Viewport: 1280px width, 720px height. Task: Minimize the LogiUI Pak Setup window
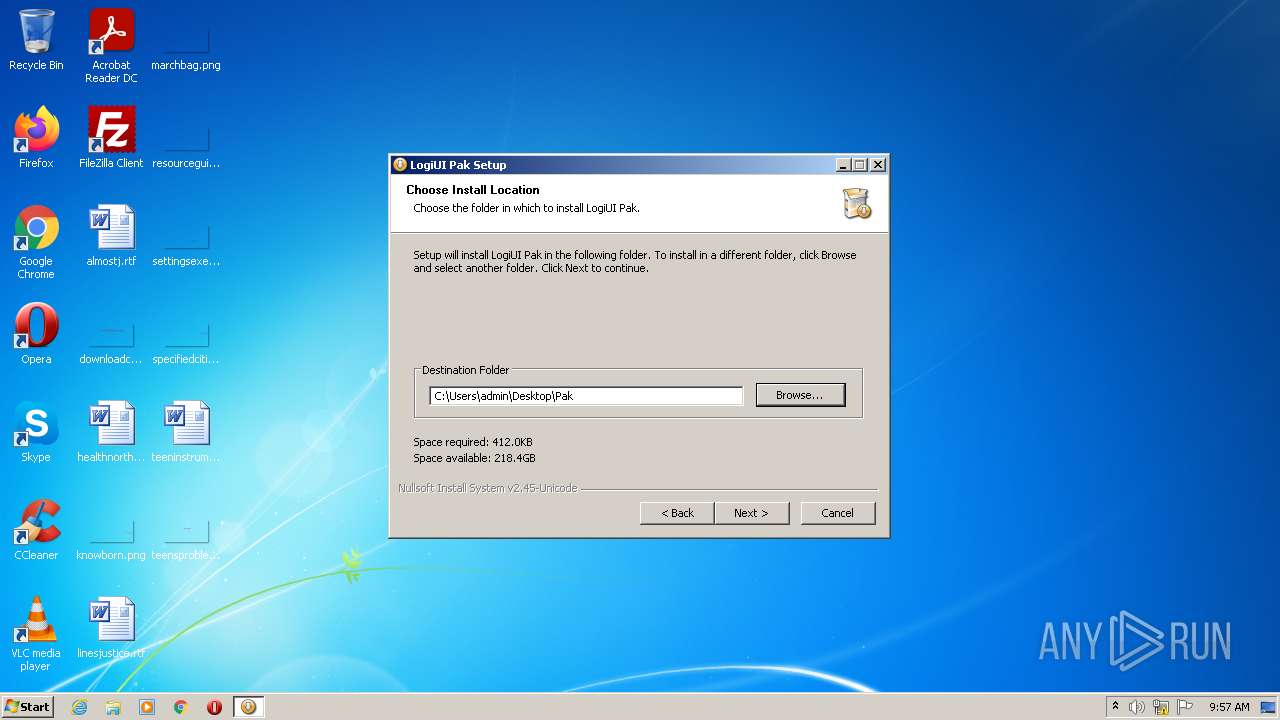tap(842, 165)
